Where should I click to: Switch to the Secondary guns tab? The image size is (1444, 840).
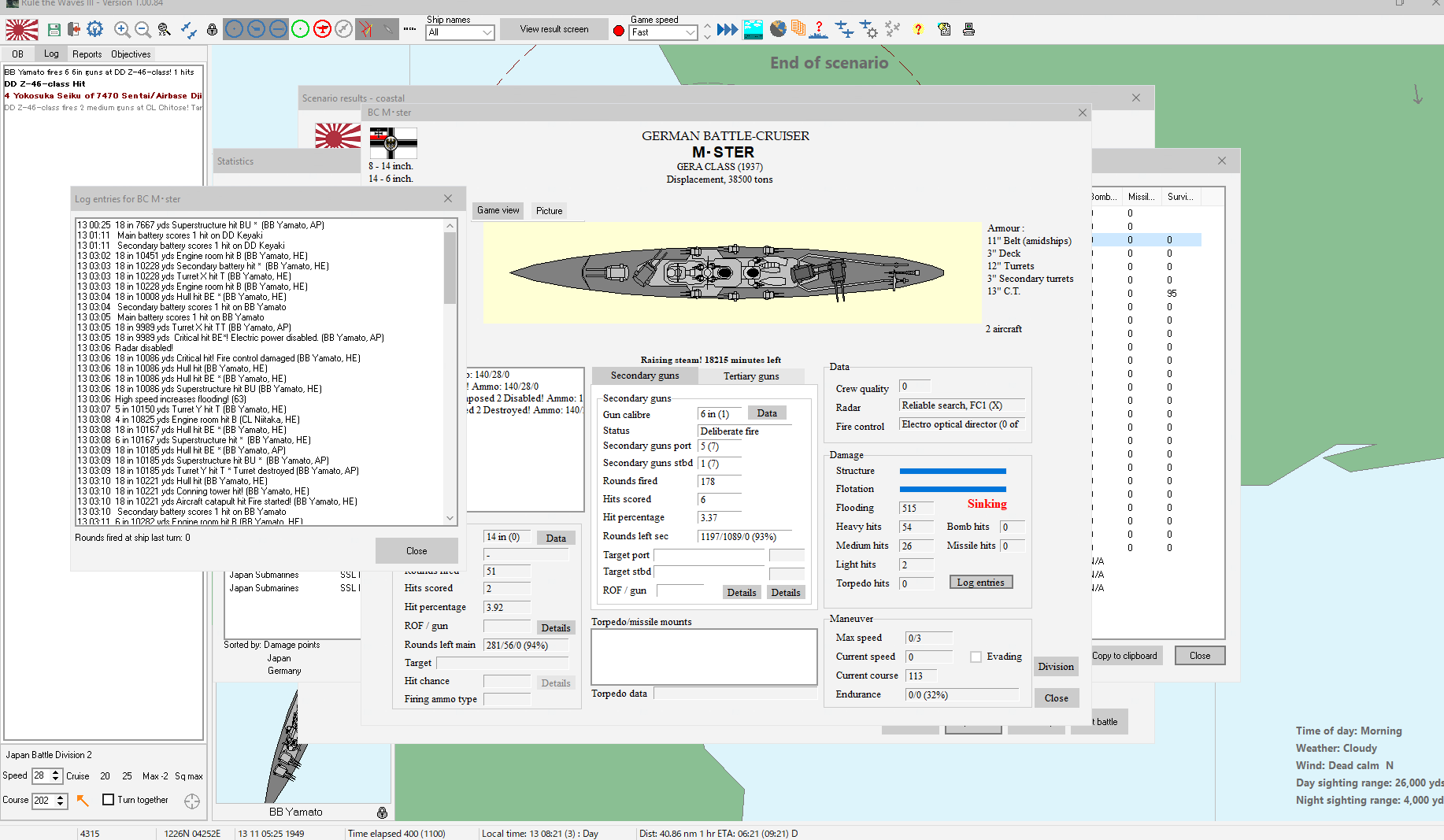point(645,376)
